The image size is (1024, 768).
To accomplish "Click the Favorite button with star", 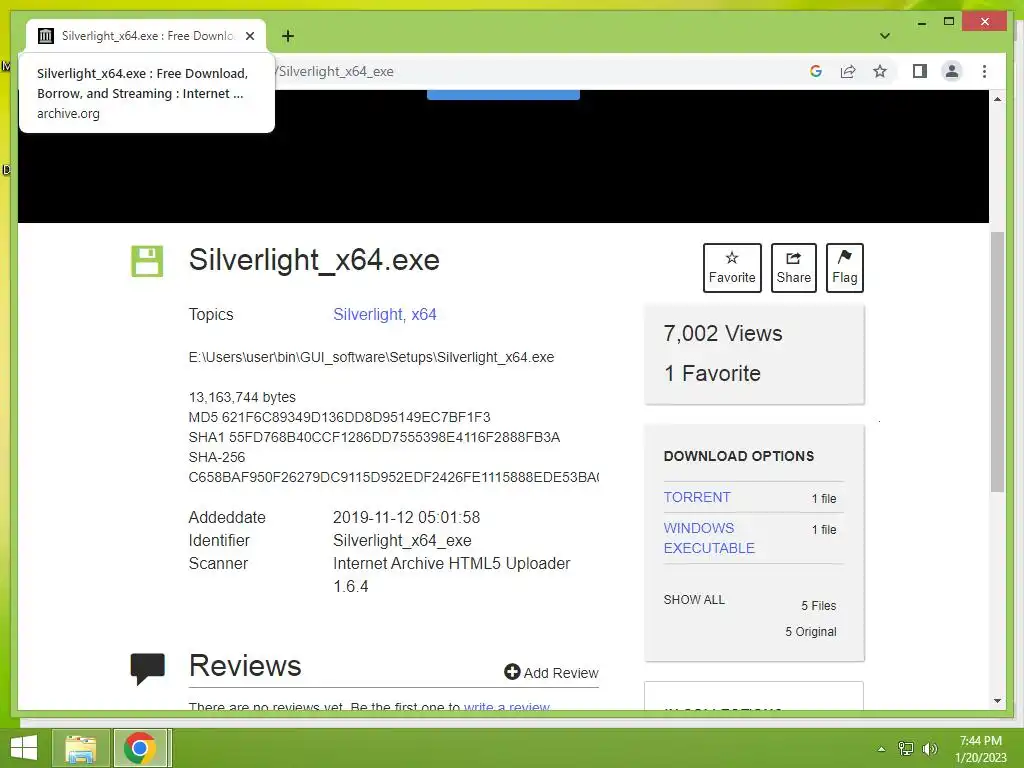I will (x=732, y=268).
